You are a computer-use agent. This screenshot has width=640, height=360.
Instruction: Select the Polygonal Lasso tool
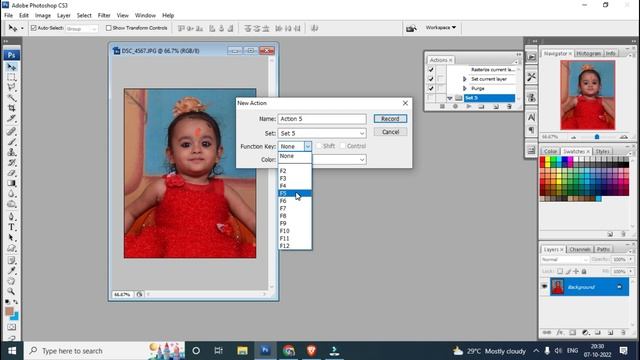point(11,87)
